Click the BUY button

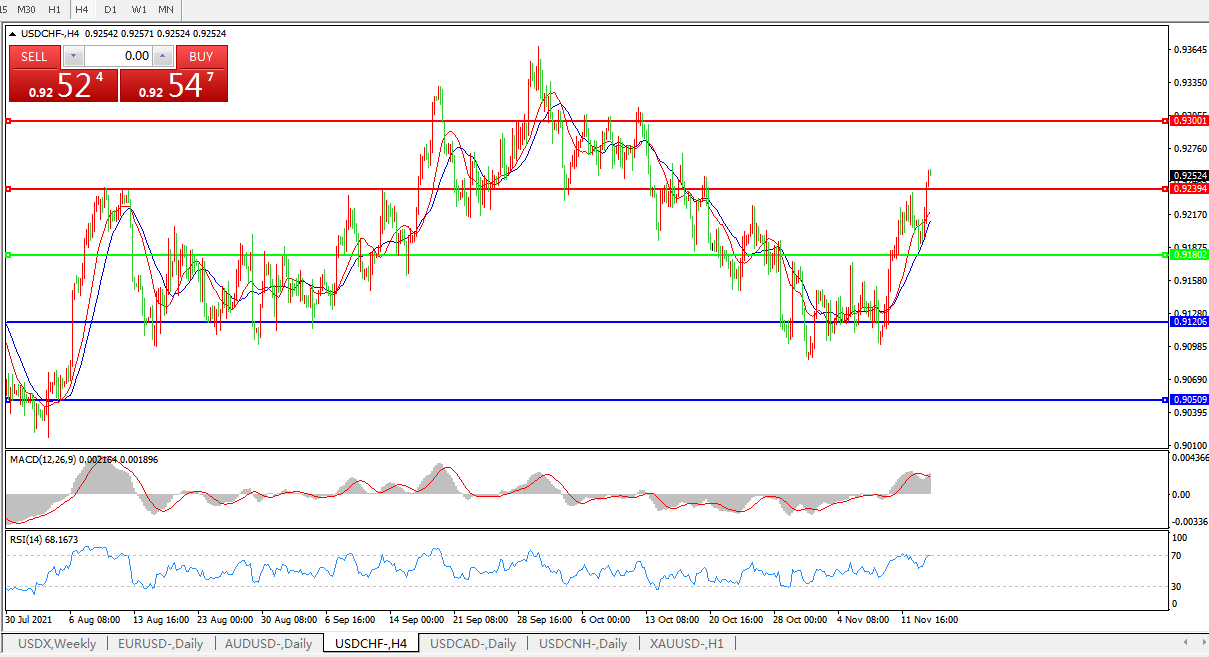tap(201, 57)
